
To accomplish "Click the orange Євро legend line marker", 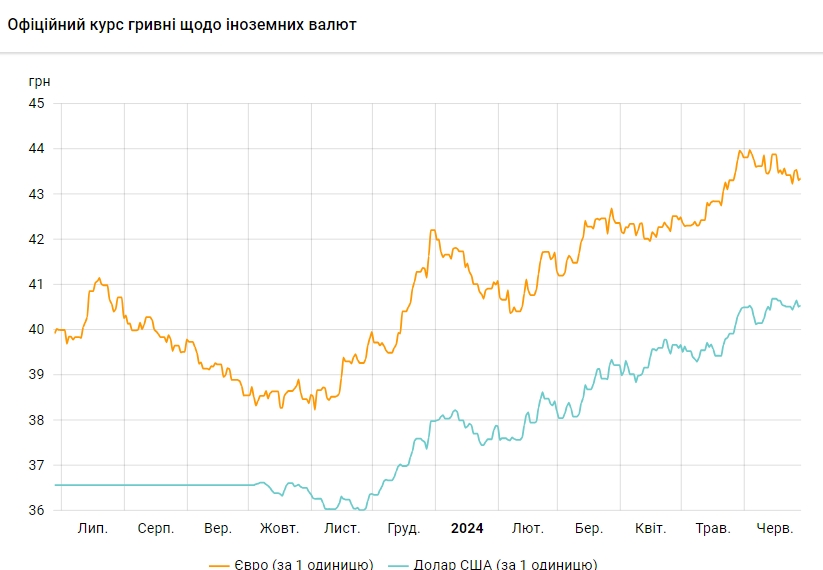I will click(x=219, y=565).
